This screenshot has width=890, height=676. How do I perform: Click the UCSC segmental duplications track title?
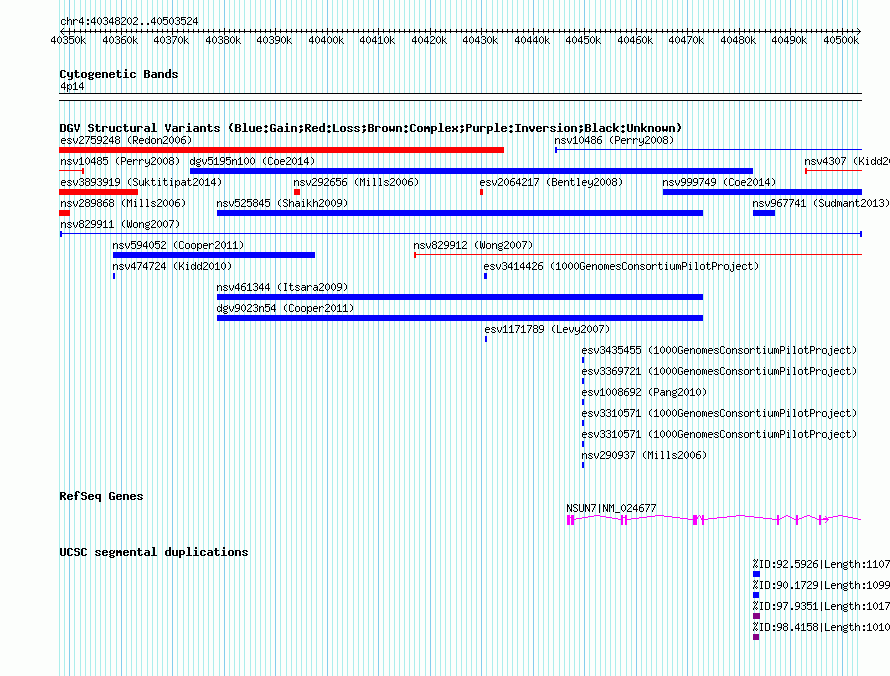pos(154,552)
